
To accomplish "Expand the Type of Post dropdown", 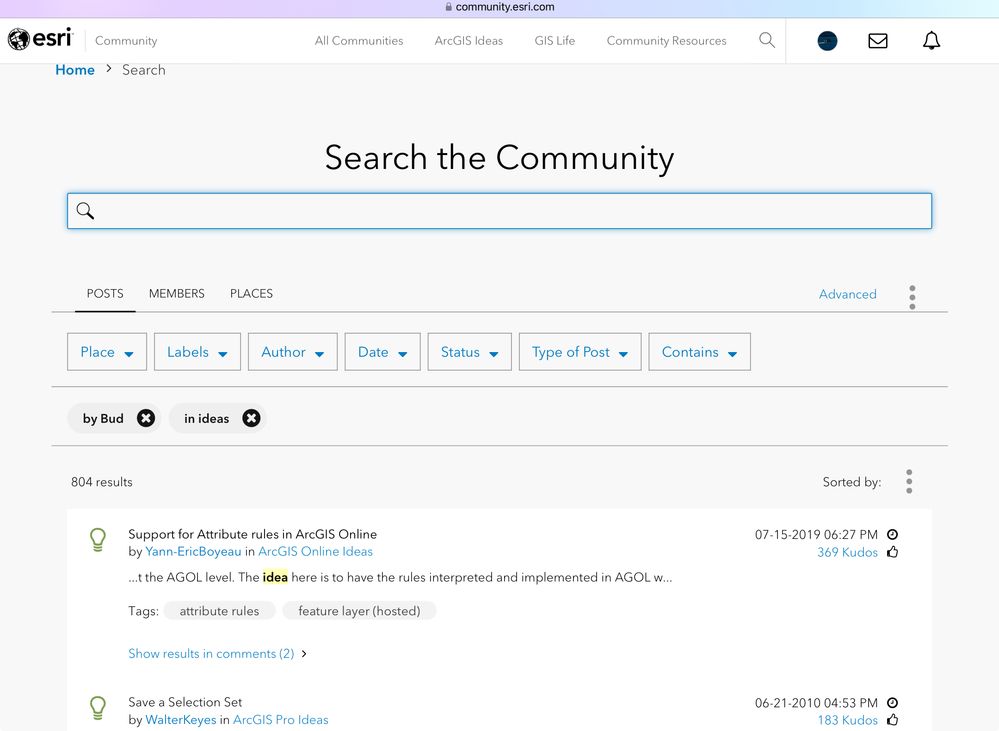I will pyautogui.click(x=580, y=352).
